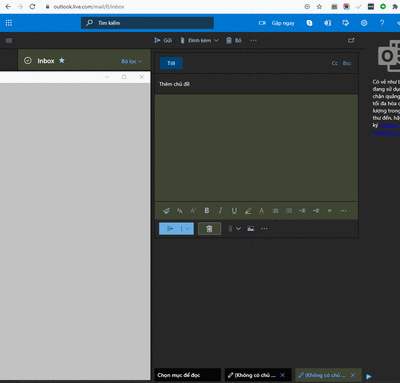Open the Skype icon in the header
The height and width of the screenshot is (383, 400).
point(309,23)
